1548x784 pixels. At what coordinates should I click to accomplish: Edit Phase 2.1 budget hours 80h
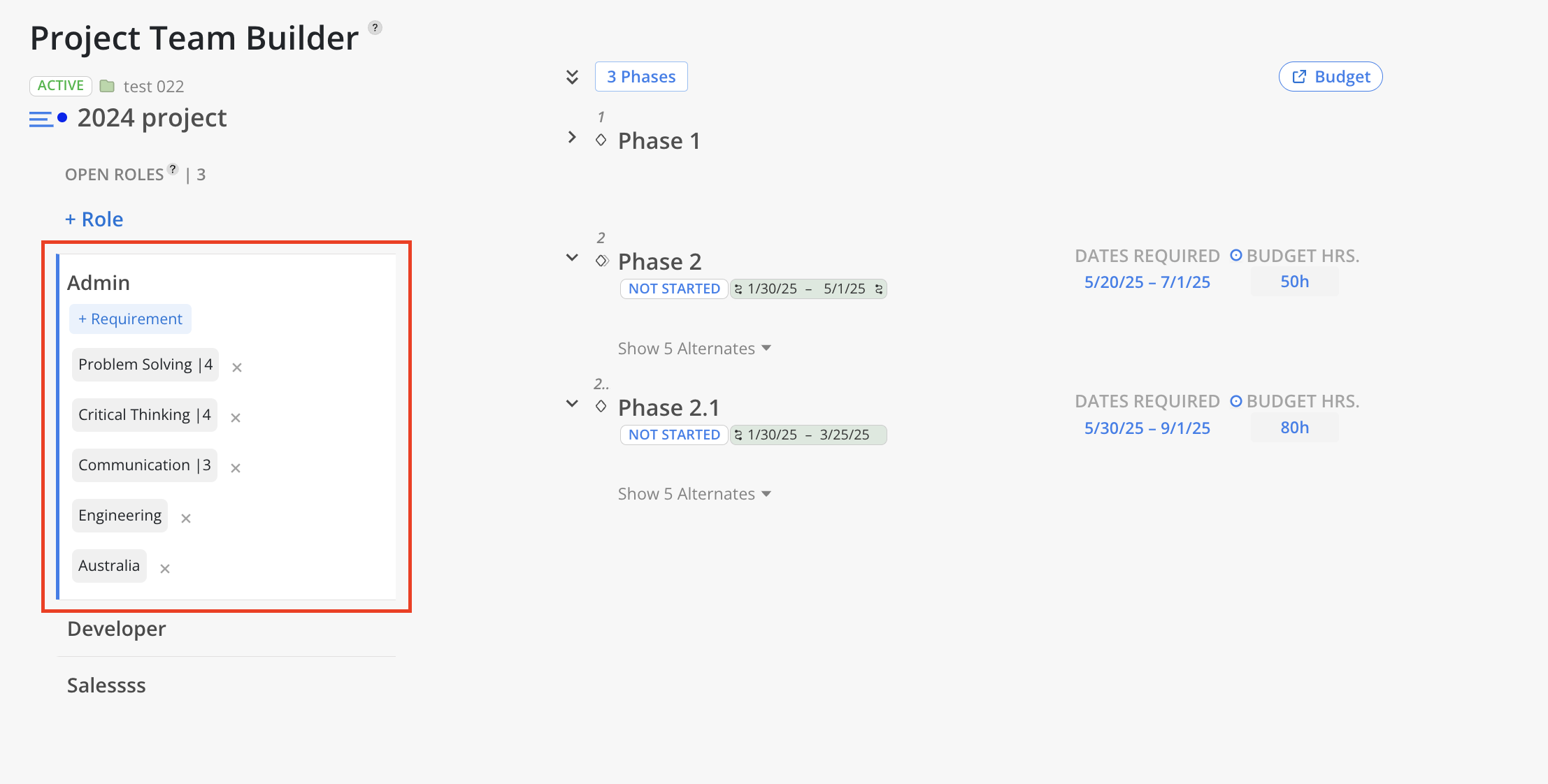pos(1294,427)
